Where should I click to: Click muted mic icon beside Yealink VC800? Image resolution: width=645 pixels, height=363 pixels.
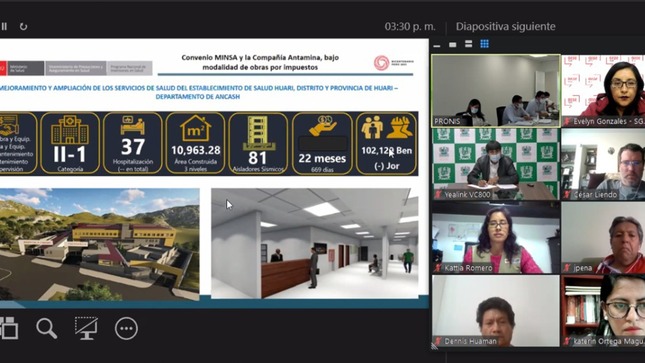click(x=438, y=195)
